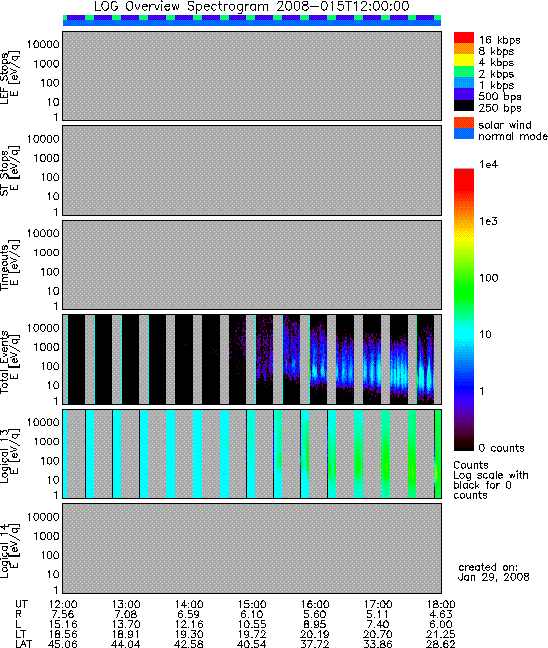
Task: Click the yellow 4 kbps legend swatch
Action: pos(464,60)
